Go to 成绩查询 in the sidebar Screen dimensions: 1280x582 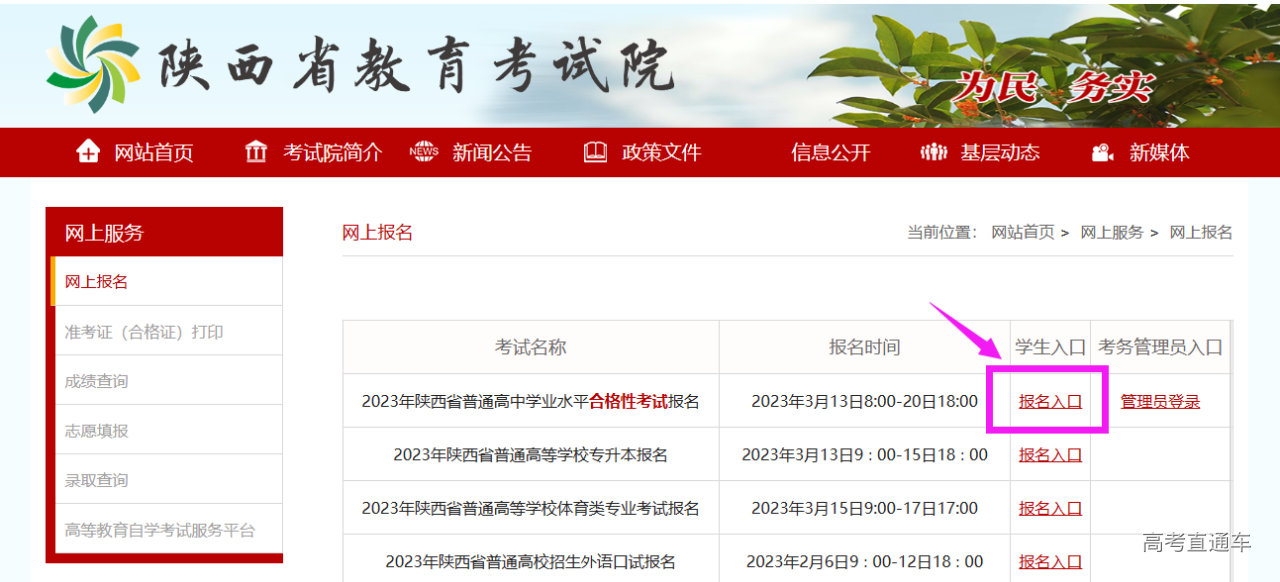pos(96,381)
